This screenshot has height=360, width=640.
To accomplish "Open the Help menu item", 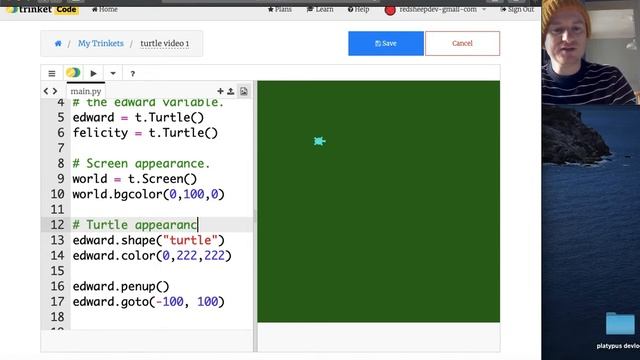I will (x=358, y=9).
